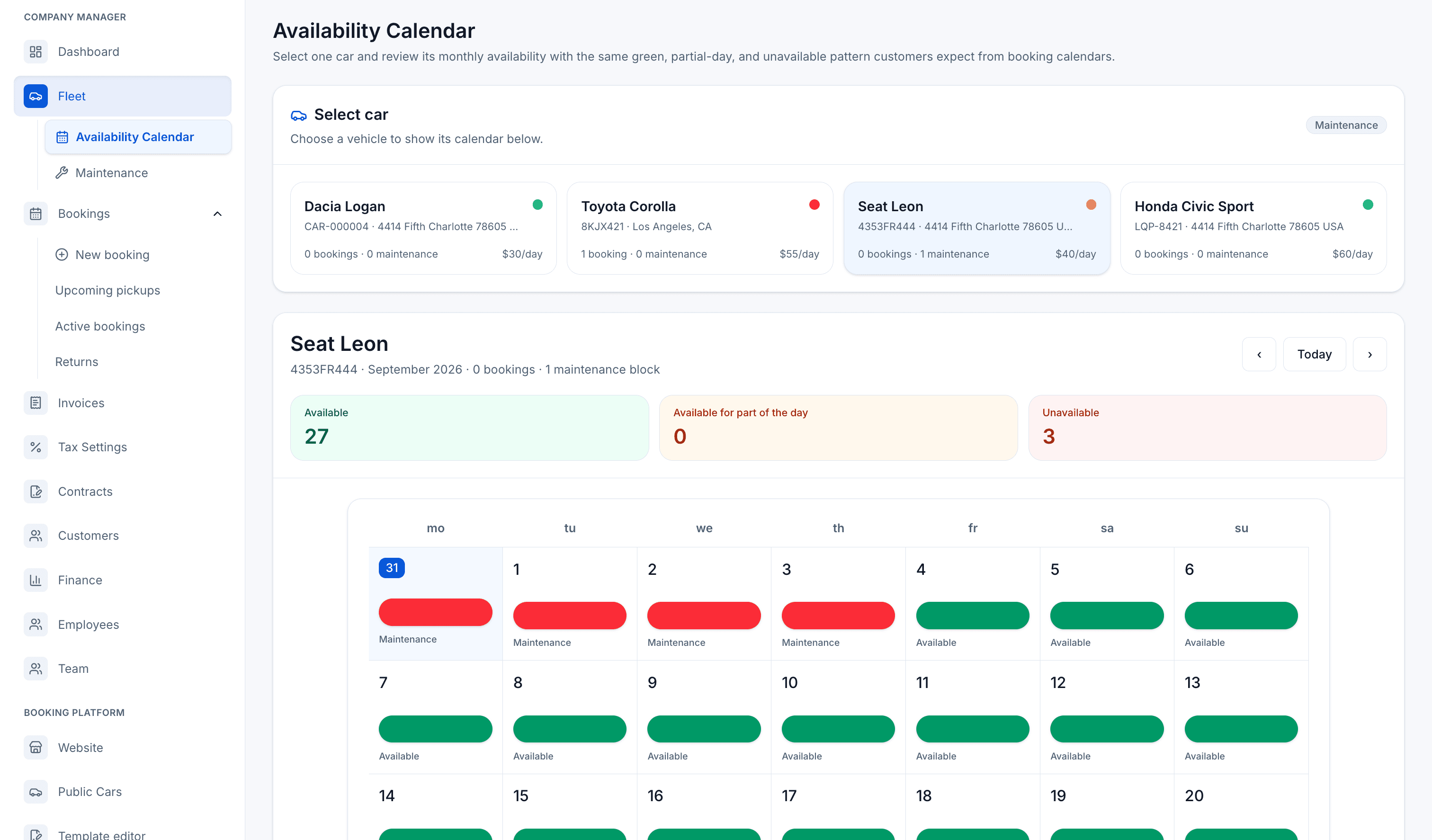
Task: Click green Available bar on day 5
Action: pos(1107,616)
